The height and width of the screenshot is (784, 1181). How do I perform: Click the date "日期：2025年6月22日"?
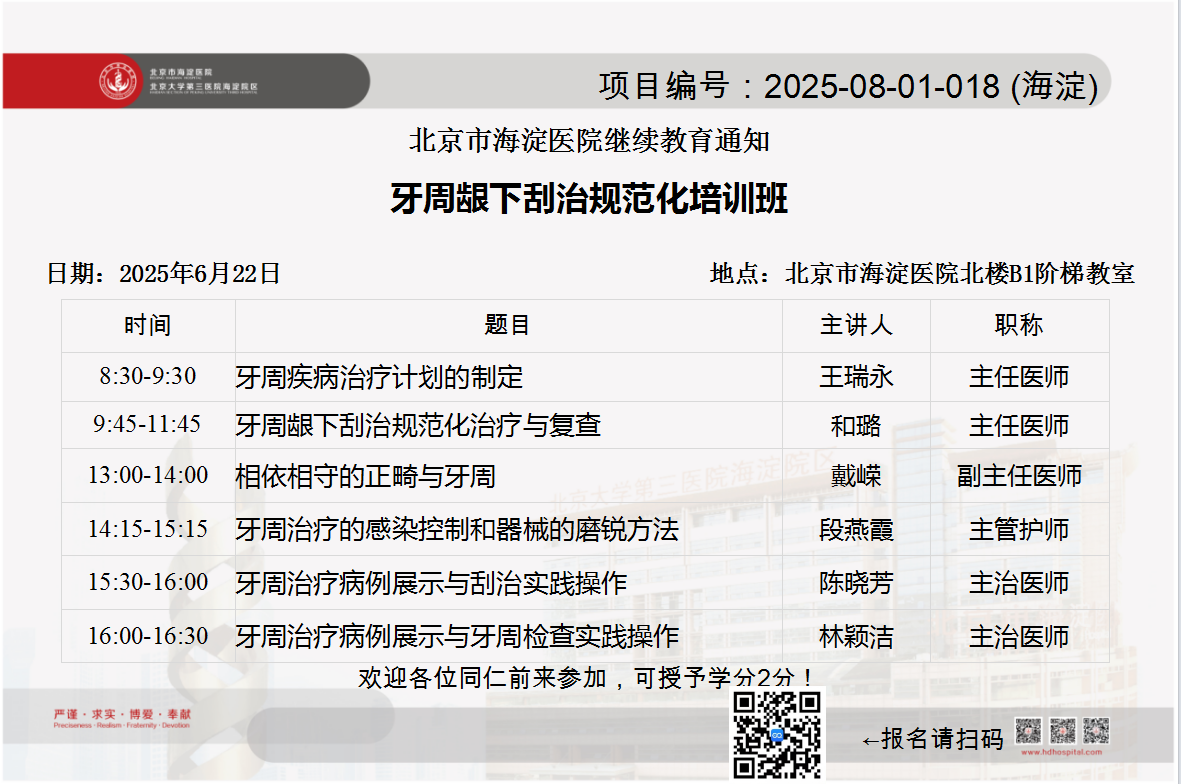(x=163, y=273)
